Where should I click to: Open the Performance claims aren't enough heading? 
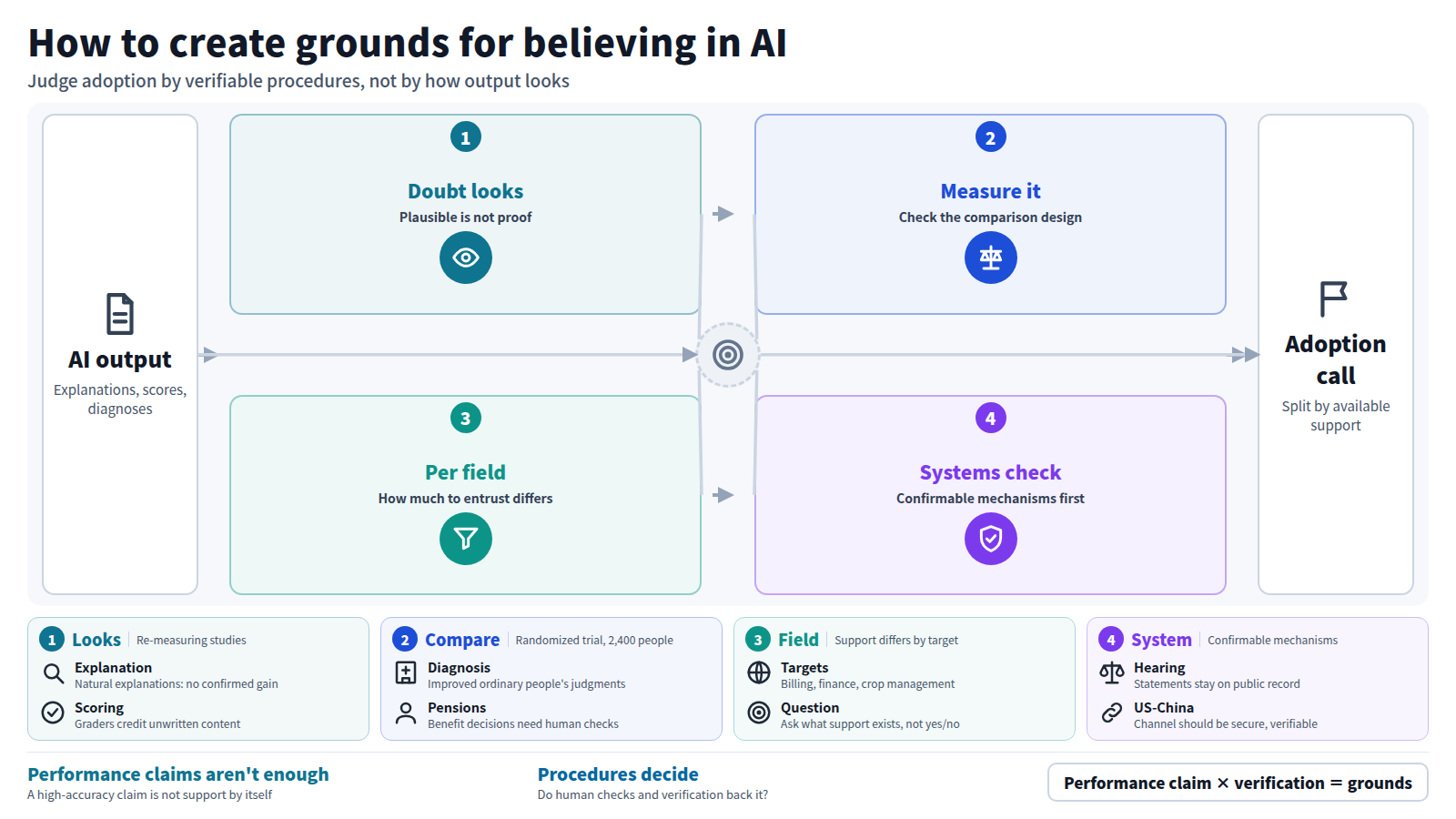pyautogui.click(x=178, y=774)
